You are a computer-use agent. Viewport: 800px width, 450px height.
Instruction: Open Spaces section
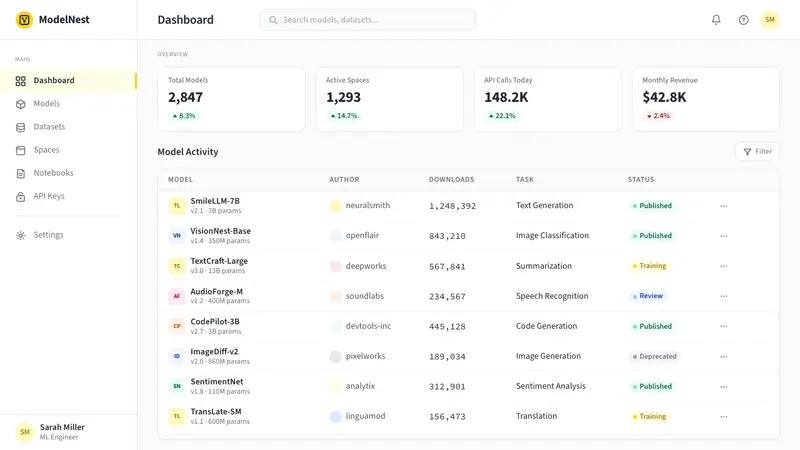[68, 150]
